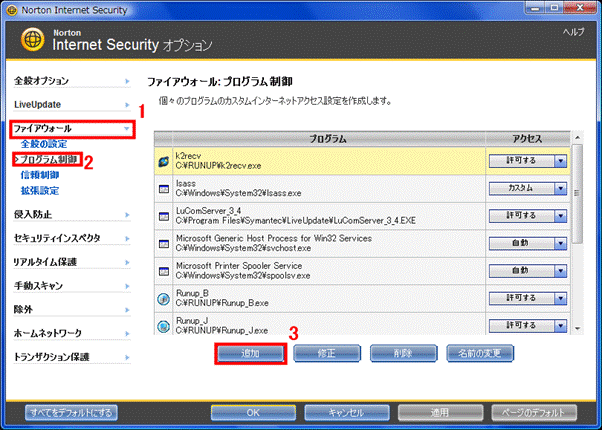Click the Norton globe logo in header
This screenshot has height=430, width=602.
click(32, 40)
